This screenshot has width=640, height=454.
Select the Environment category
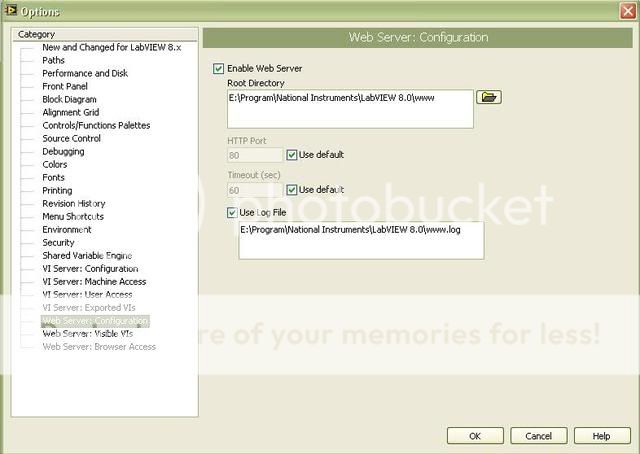point(67,230)
